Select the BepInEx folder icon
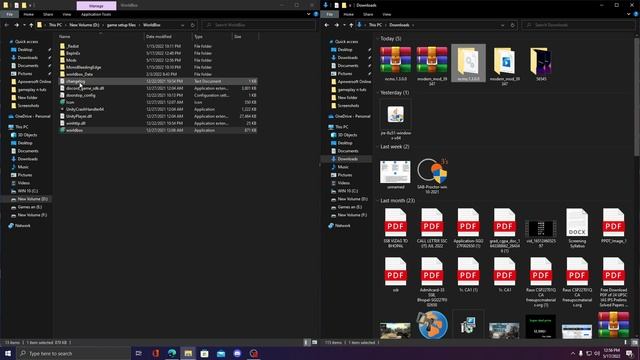 [62, 53]
